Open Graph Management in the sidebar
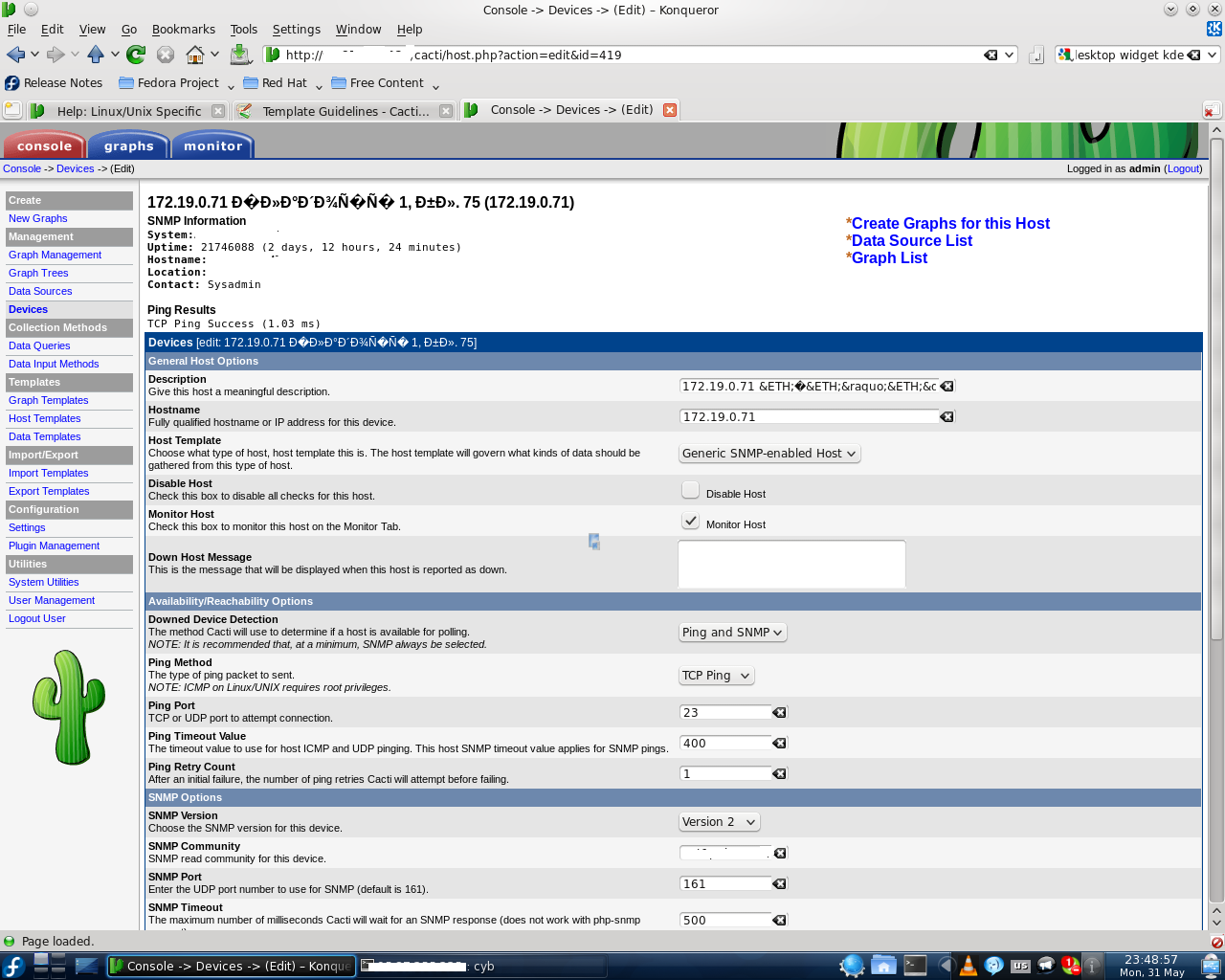Screen dimensions: 1225x980 click(55, 255)
